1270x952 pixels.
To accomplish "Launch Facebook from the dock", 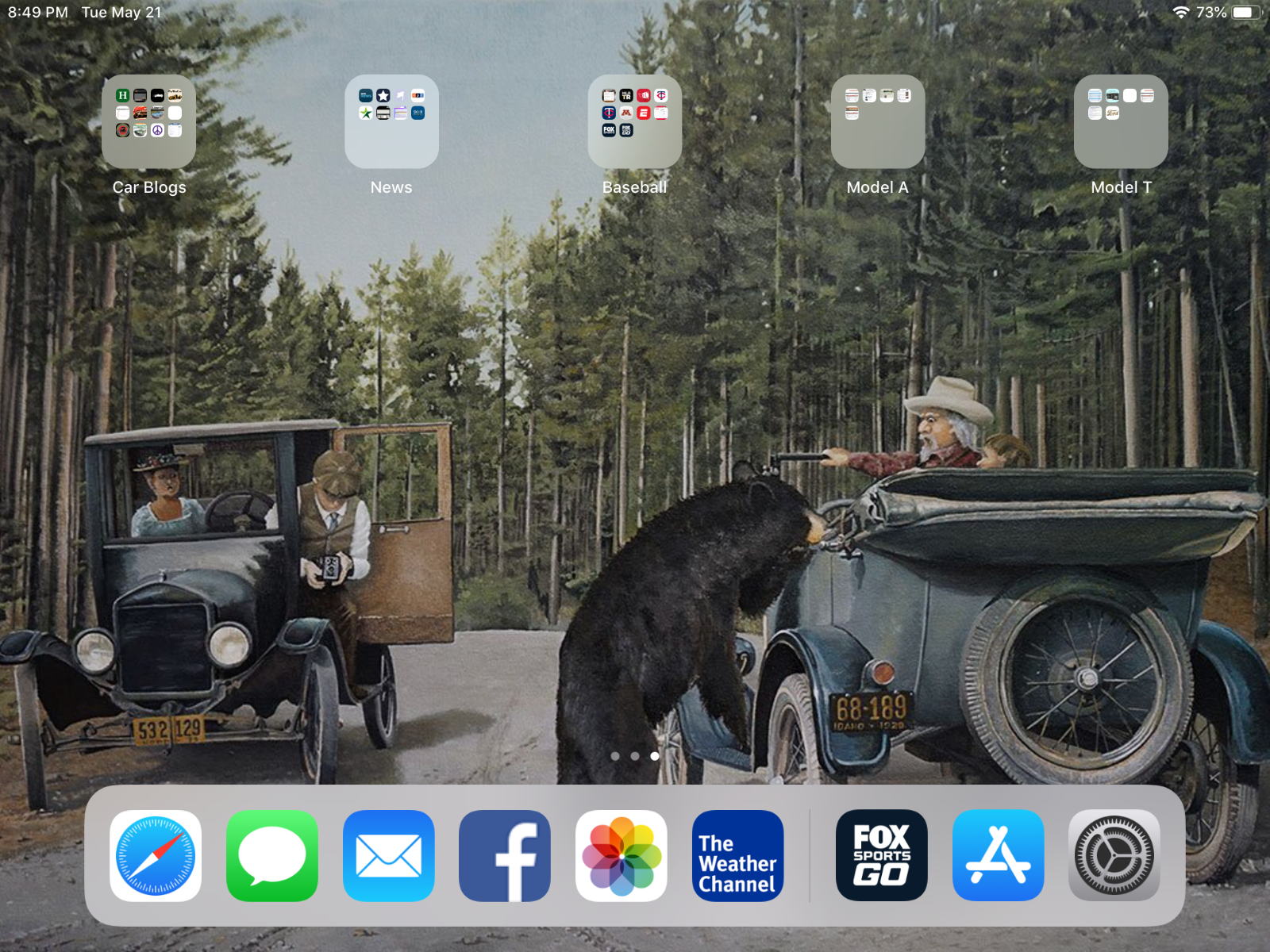I will coord(505,856).
